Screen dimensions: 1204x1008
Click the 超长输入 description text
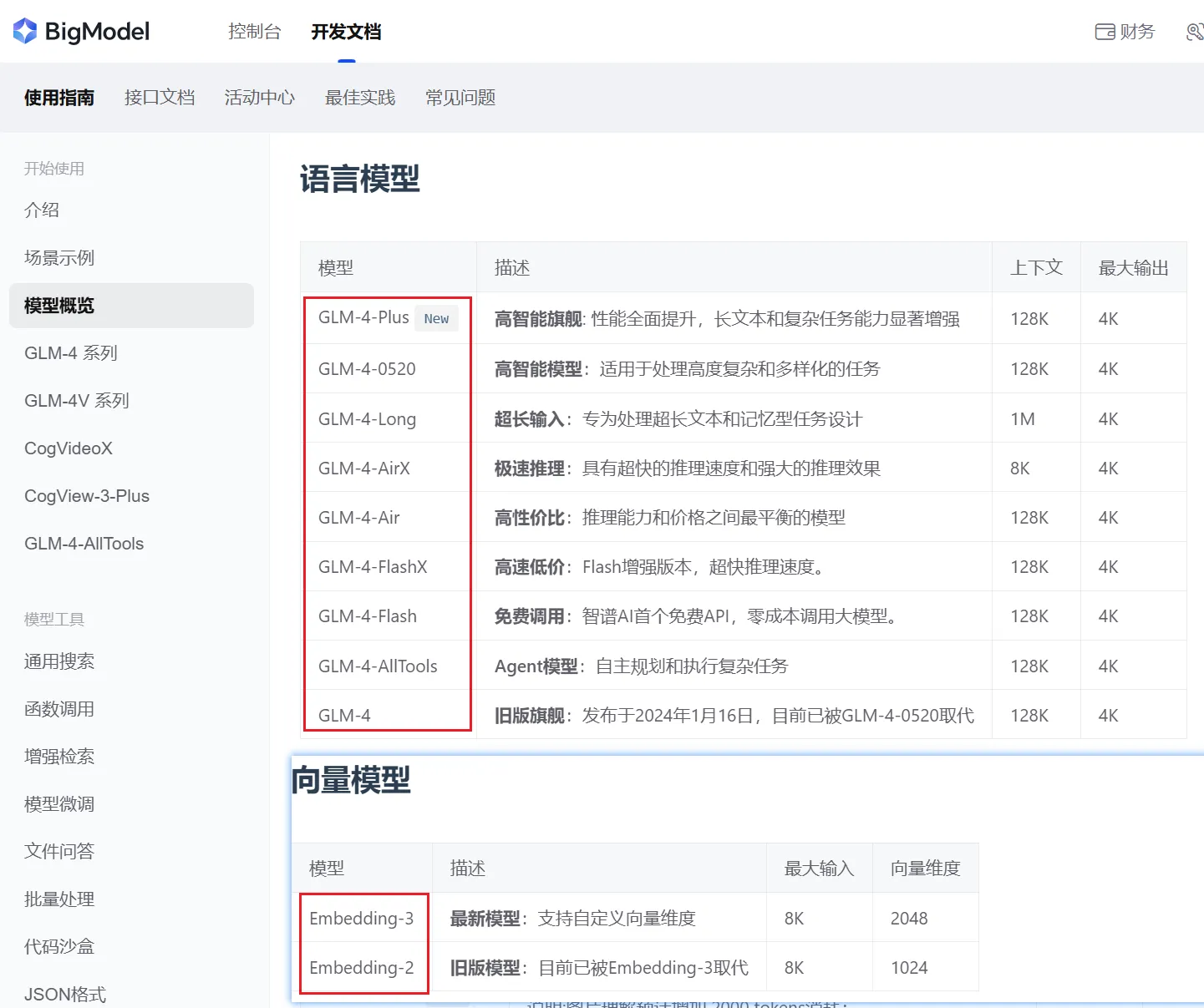coord(678,419)
